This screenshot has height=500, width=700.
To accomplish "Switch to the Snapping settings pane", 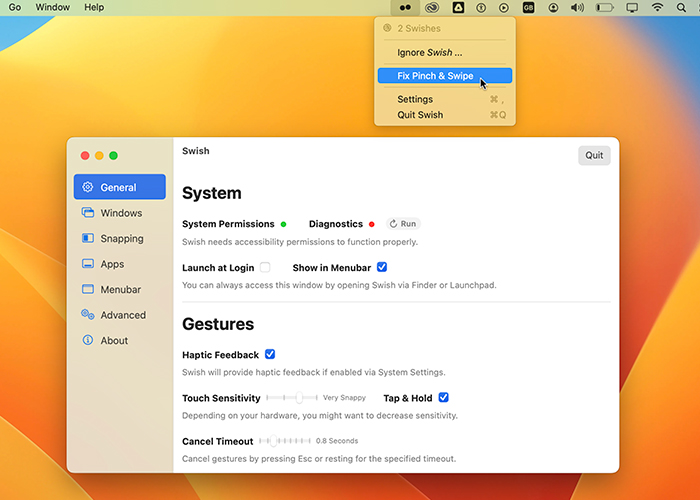I will (x=120, y=238).
